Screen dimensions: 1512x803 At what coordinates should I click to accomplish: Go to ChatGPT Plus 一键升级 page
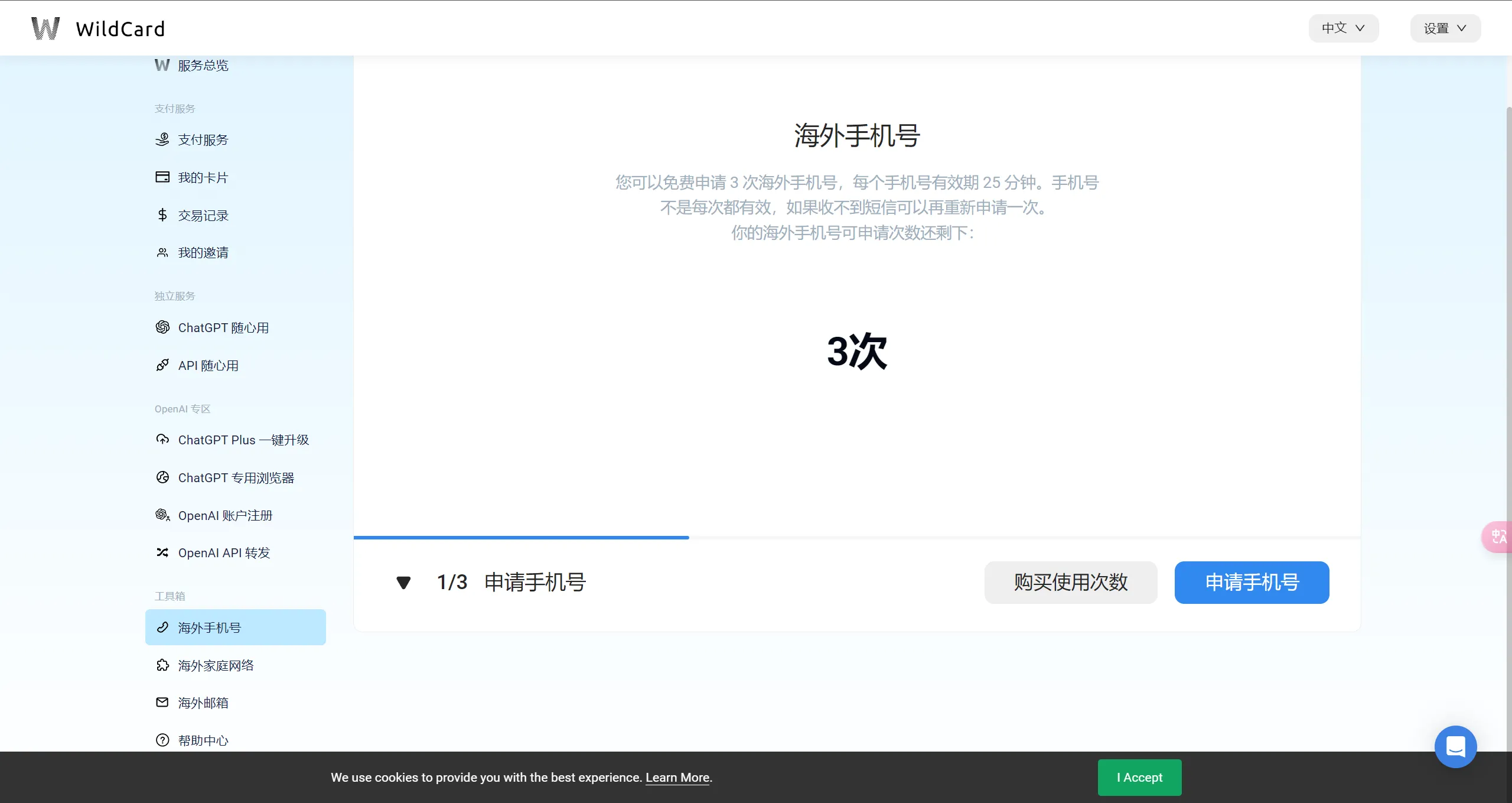(243, 440)
